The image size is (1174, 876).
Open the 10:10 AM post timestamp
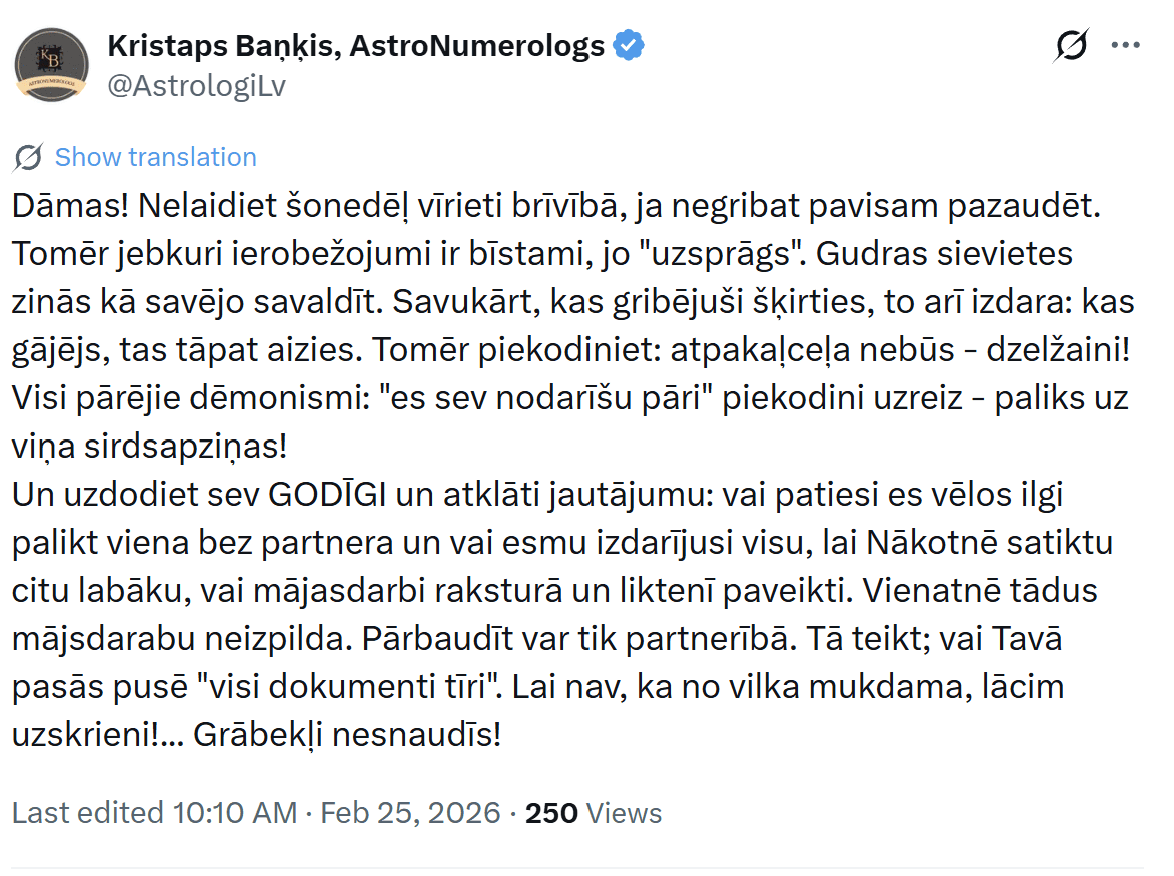(235, 813)
